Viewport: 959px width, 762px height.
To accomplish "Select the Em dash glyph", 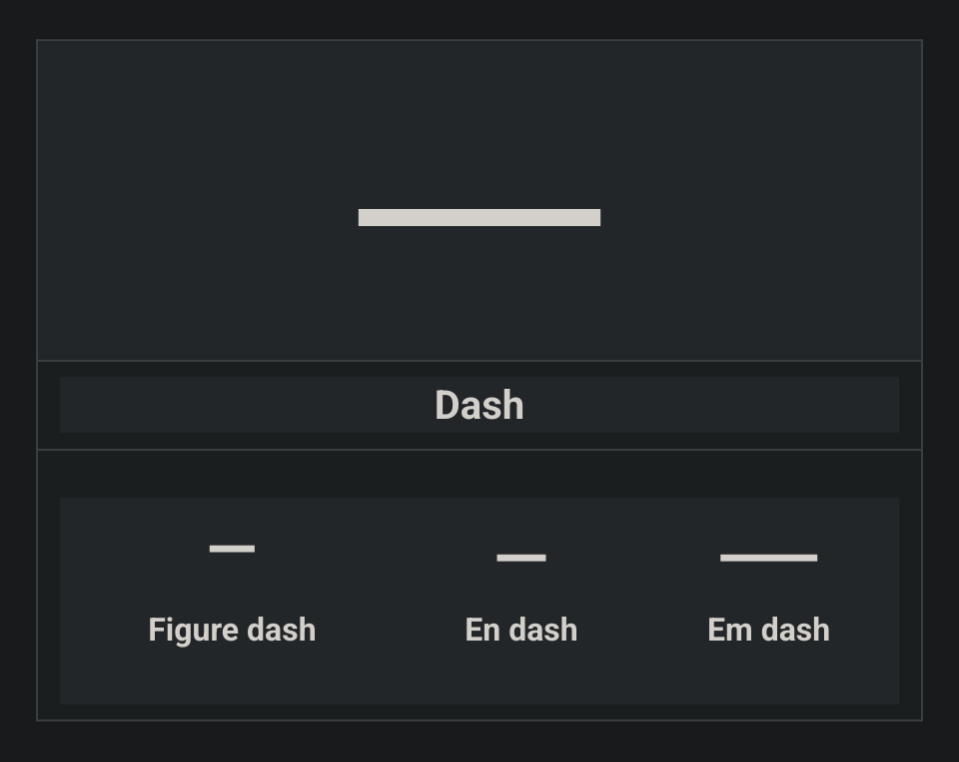I will tap(768, 557).
